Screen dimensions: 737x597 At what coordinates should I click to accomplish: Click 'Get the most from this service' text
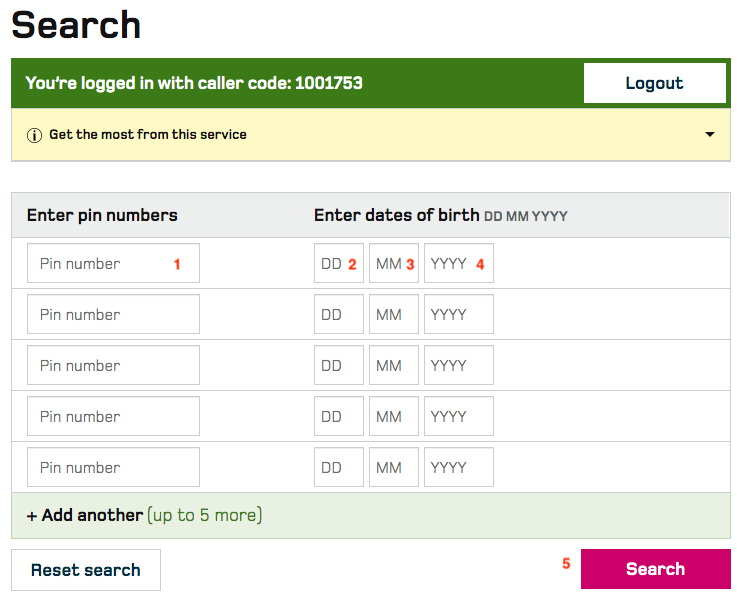pyautogui.click(x=148, y=134)
